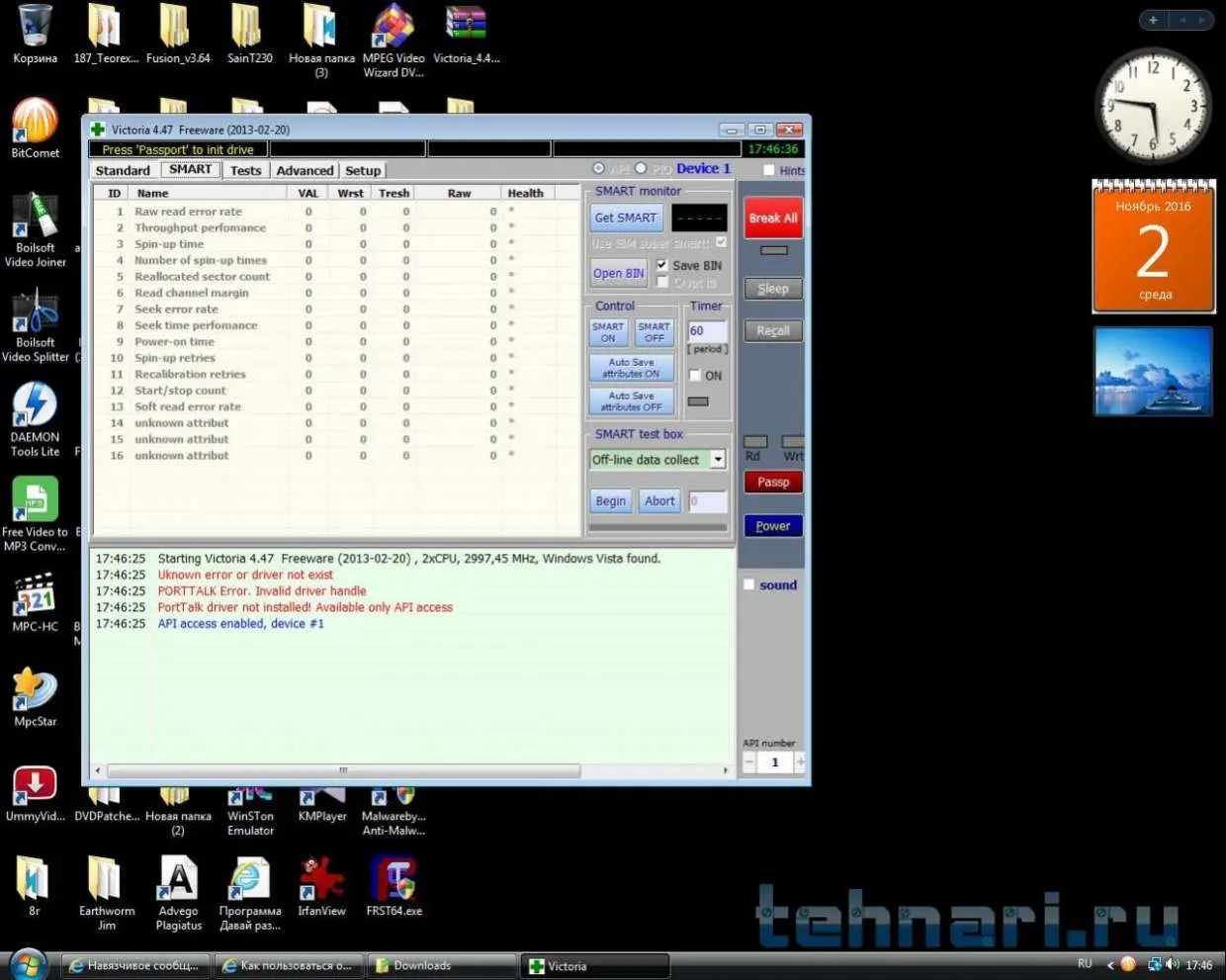
Task: Open volume speaker icon in system tray
Action: (1173, 964)
